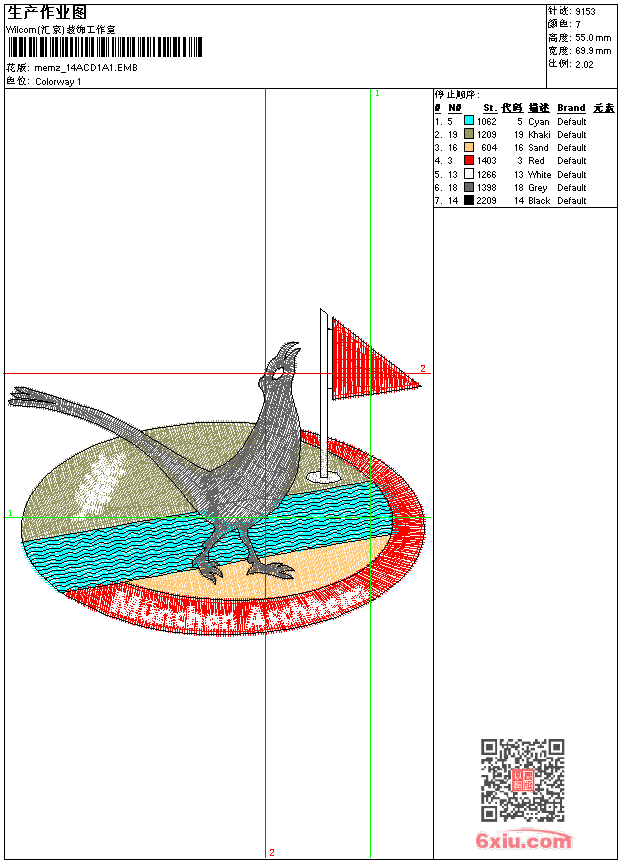Click the 'Khaki' color name
Viewport: 620px width, 860px height.
539,134
